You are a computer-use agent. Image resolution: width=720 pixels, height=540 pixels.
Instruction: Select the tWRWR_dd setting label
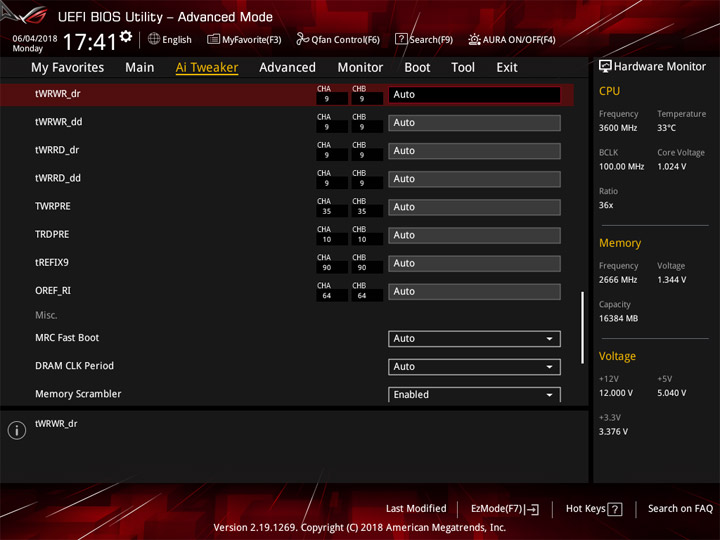coord(59,122)
